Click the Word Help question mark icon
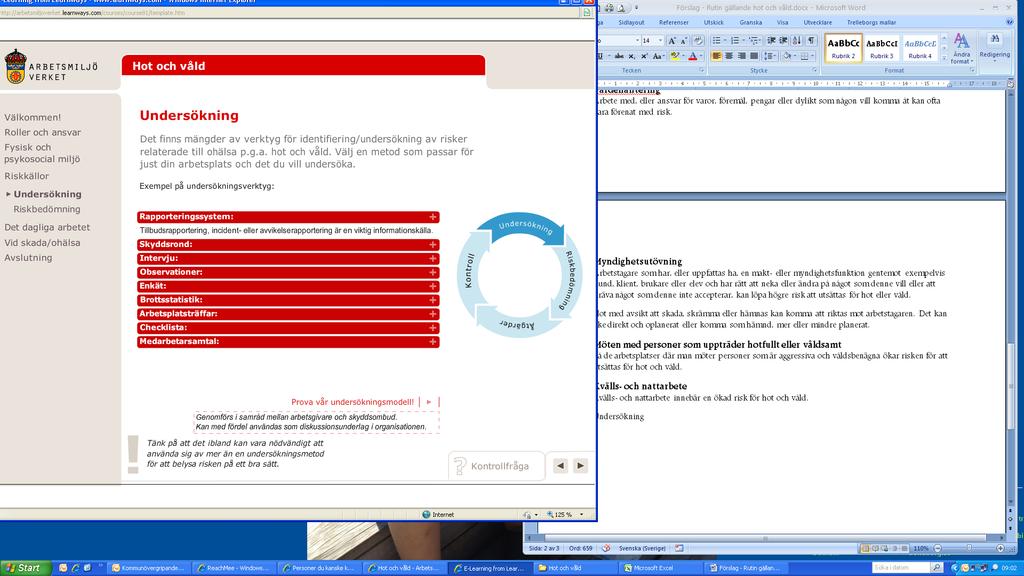 coord(1010,22)
